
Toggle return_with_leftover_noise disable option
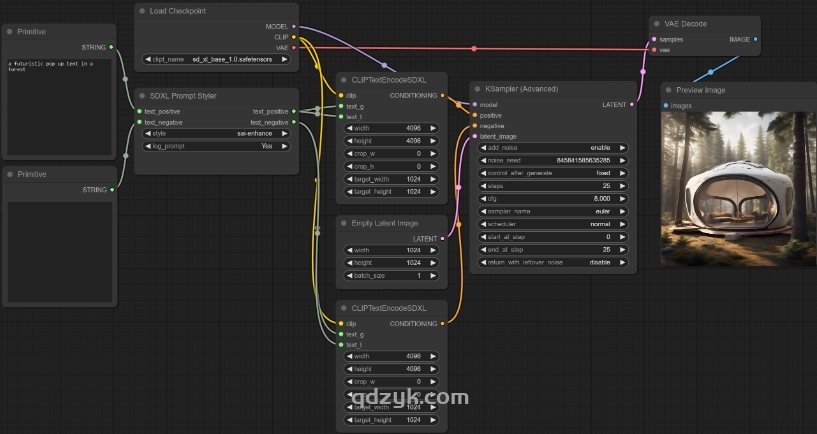point(553,263)
